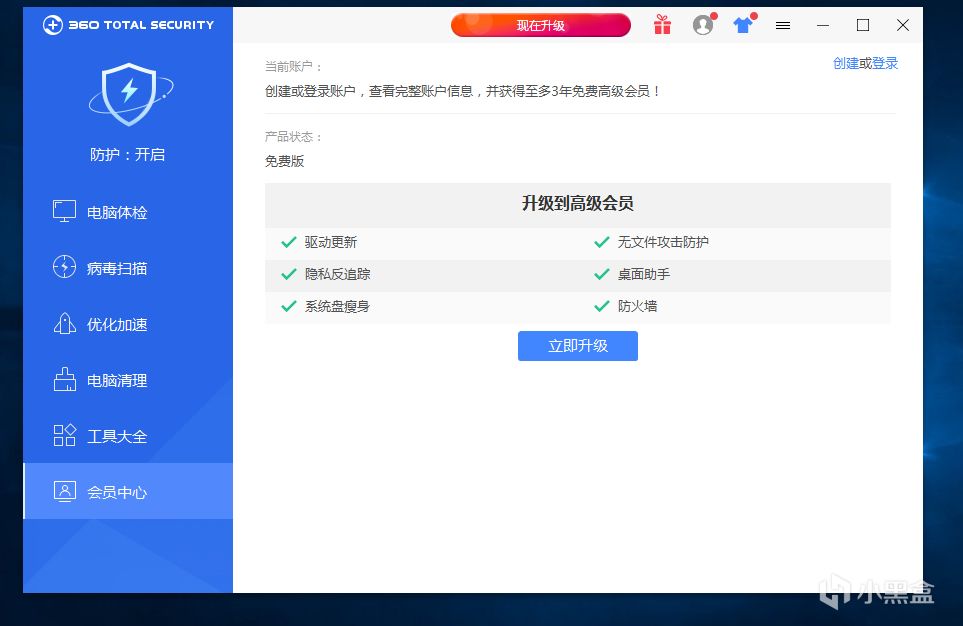This screenshot has height=626, width=963.
Task: Select the 病毒扫描 menu label
Action: coord(117,268)
